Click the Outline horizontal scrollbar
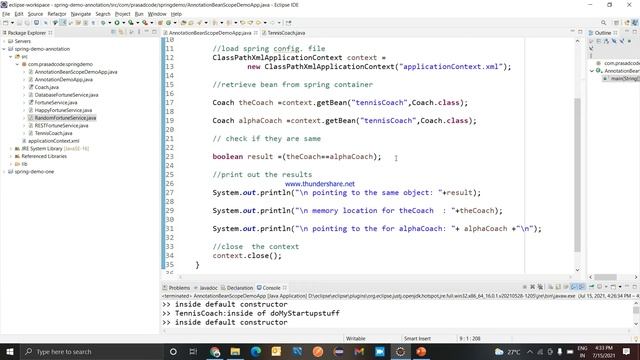This screenshot has width=640, height=360. (x=605, y=277)
